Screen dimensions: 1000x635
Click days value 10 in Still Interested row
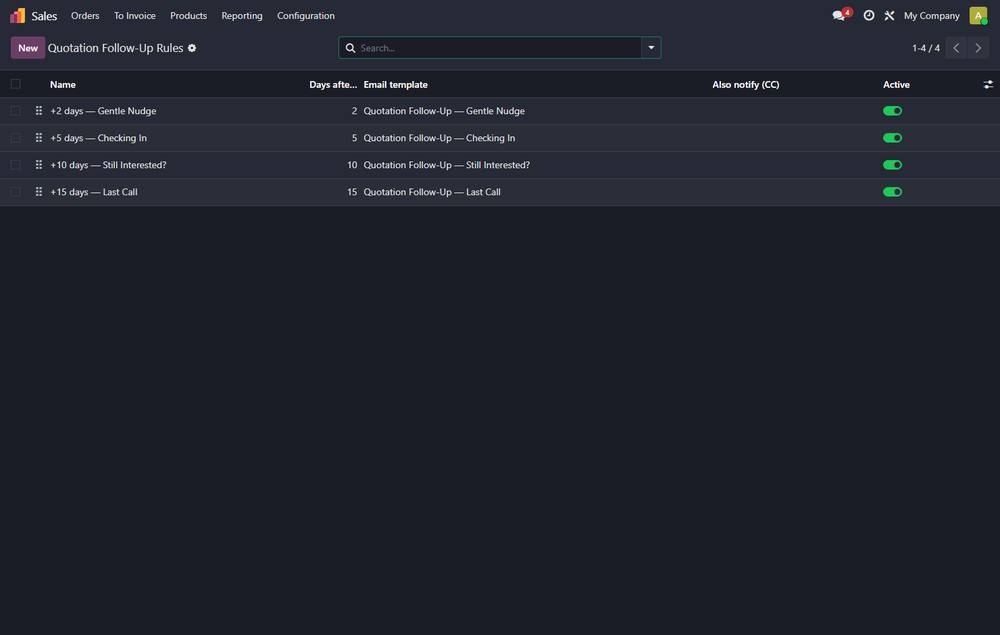tap(352, 164)
